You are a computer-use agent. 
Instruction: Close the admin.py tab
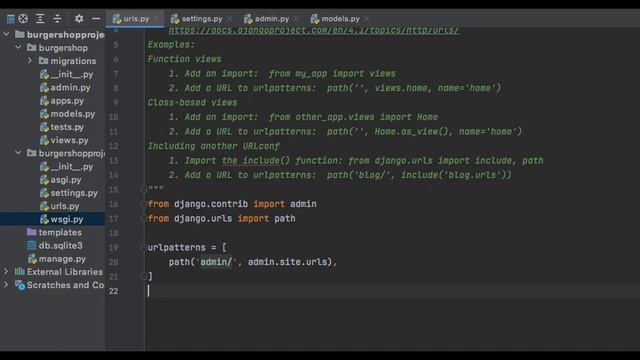pos(296,19)
